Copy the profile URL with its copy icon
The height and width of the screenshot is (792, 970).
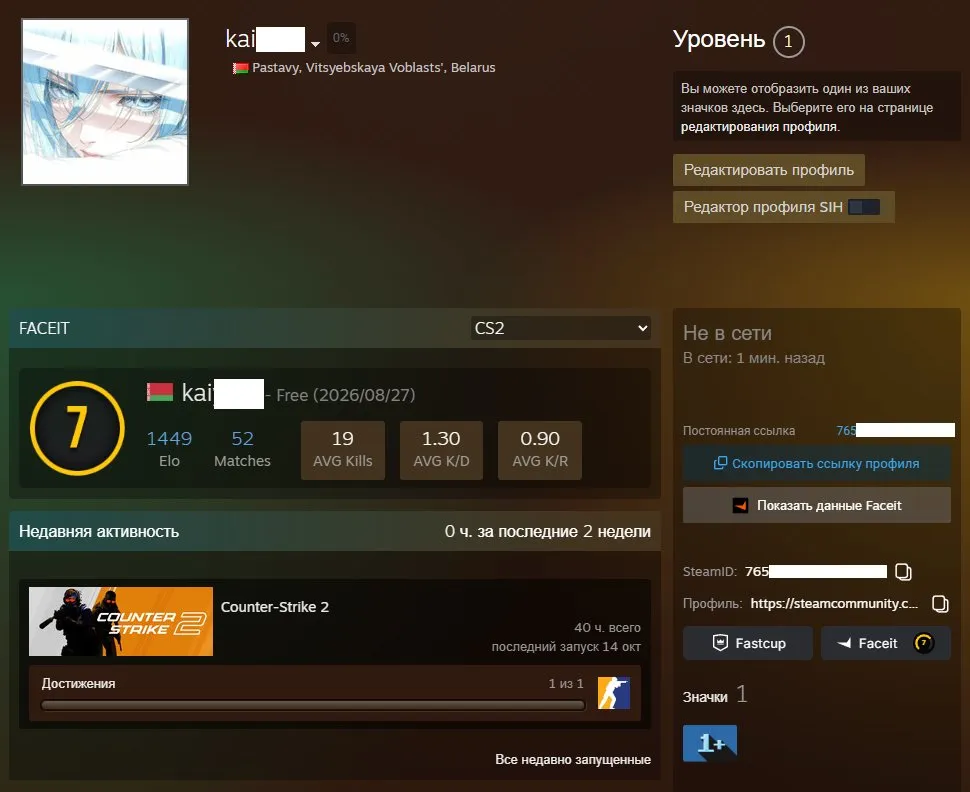click(940, 604)
